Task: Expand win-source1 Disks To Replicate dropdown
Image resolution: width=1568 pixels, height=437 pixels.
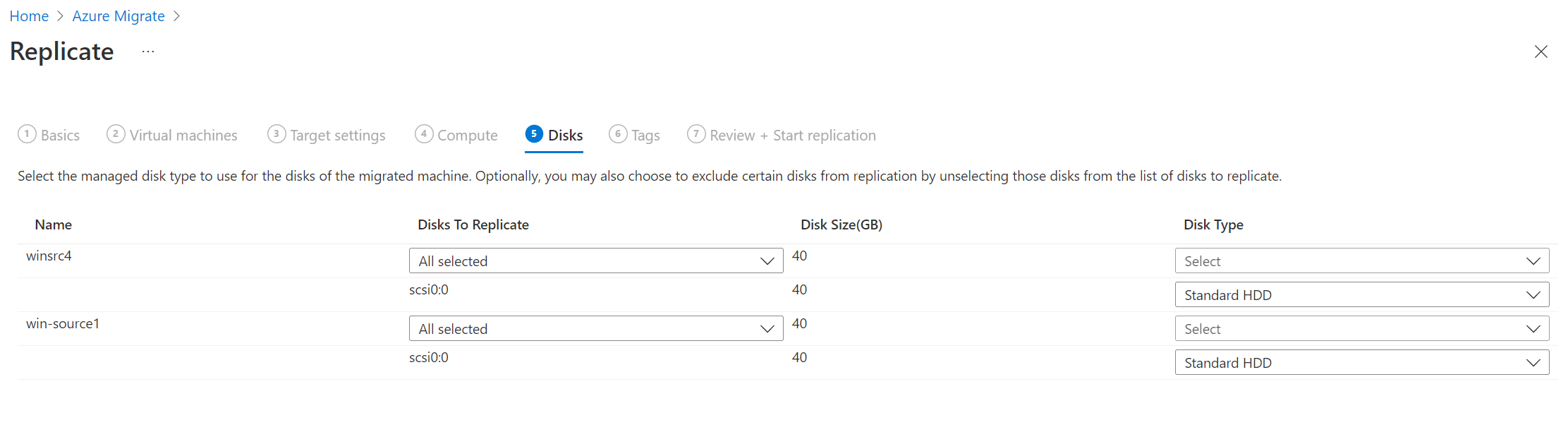Action: tap(595, 329)
